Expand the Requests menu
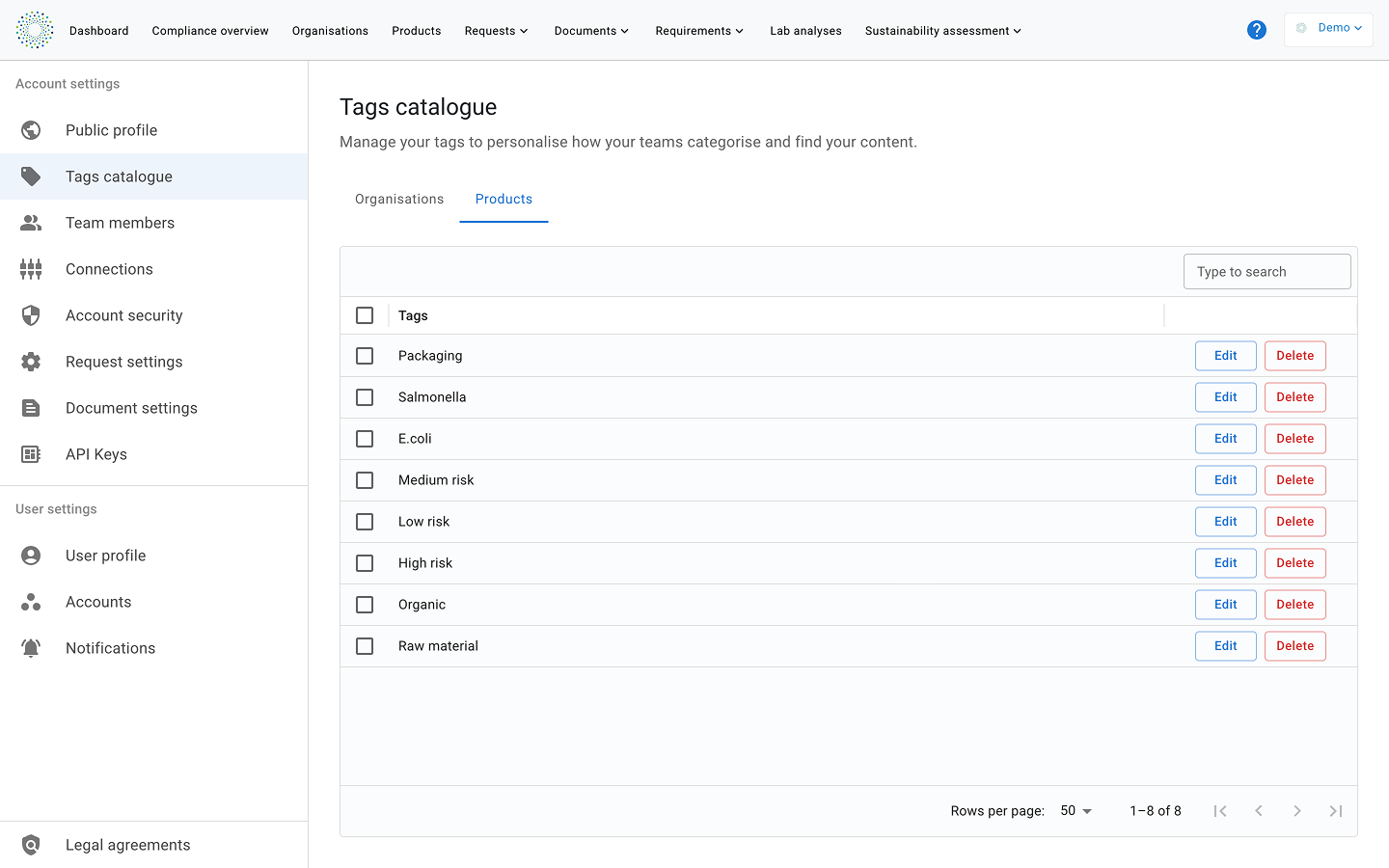The height and width of the screenshot is (868, 1389). click(x=497, y=31)
